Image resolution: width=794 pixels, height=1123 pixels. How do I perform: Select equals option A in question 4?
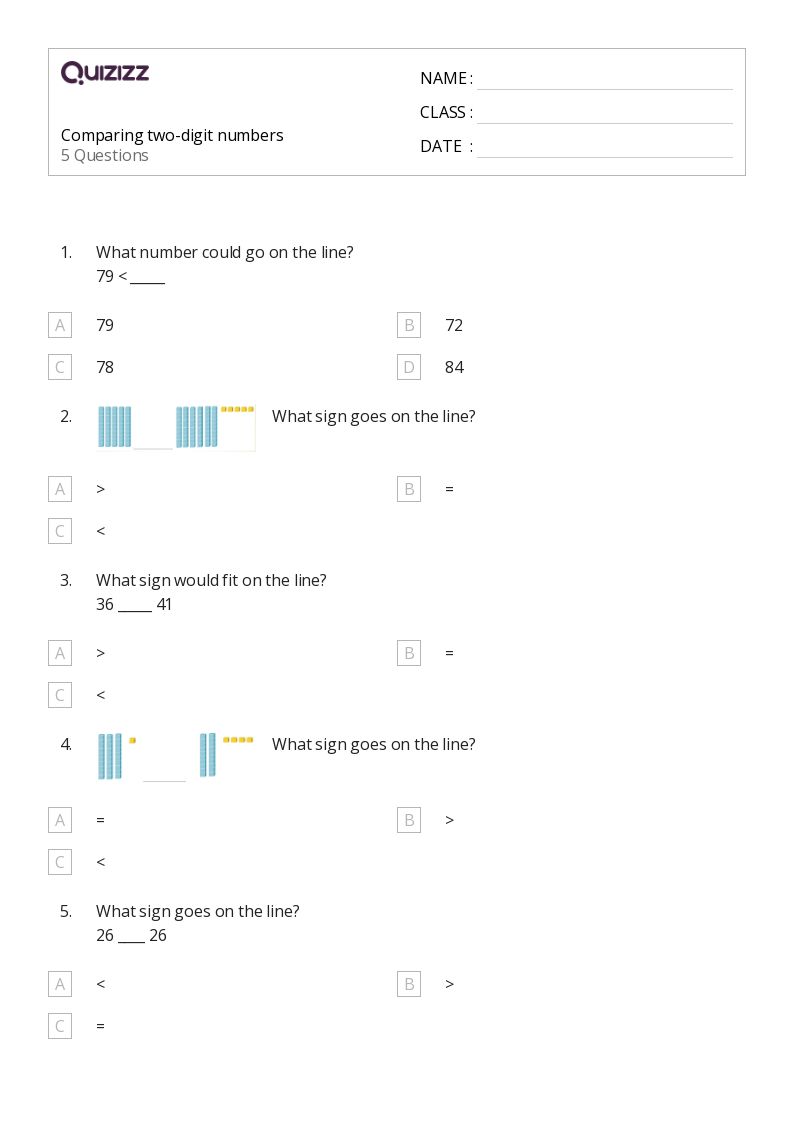pyautogui.click(x=60, y=820)
